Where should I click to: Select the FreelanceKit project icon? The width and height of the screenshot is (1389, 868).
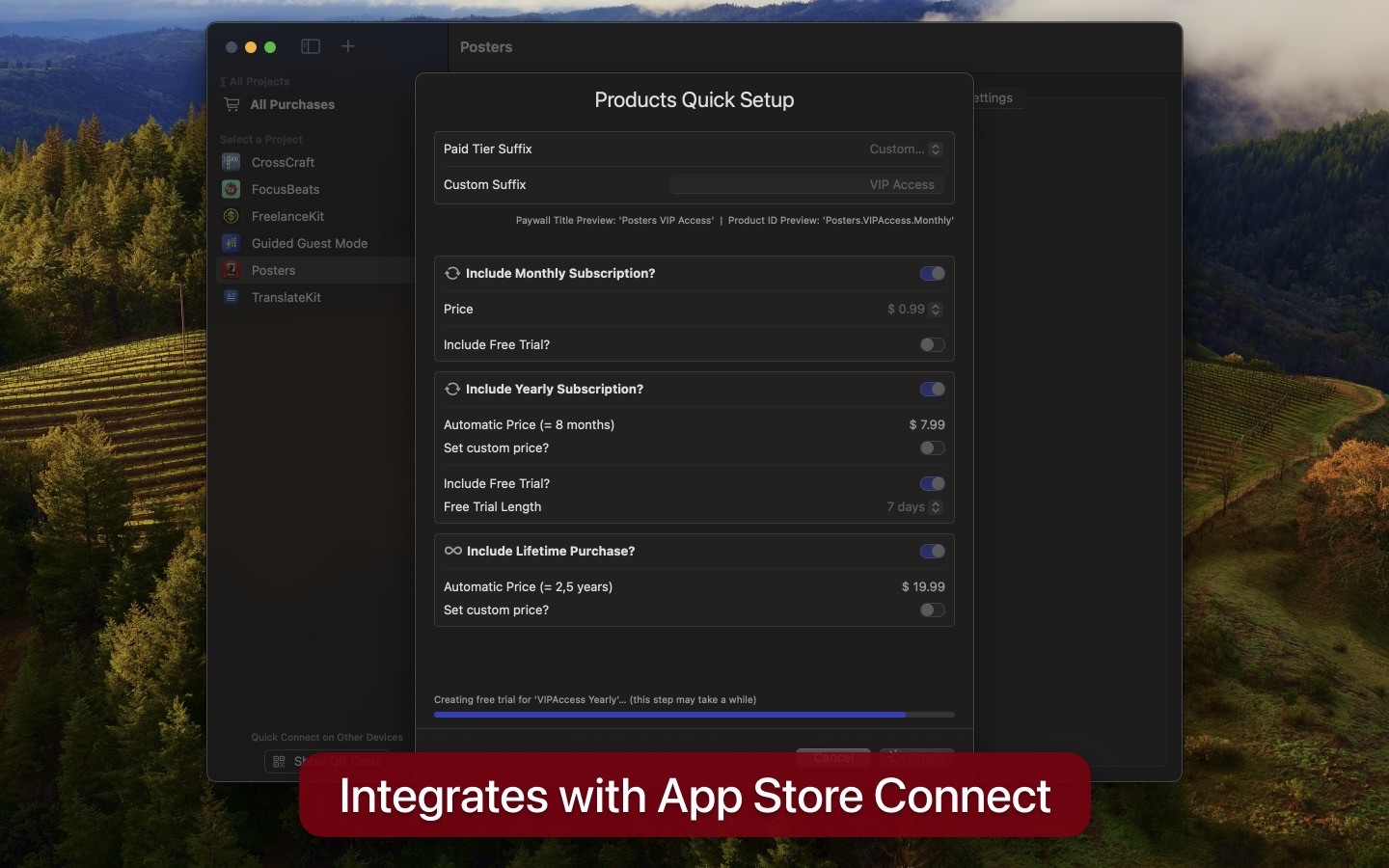point(231,216)
